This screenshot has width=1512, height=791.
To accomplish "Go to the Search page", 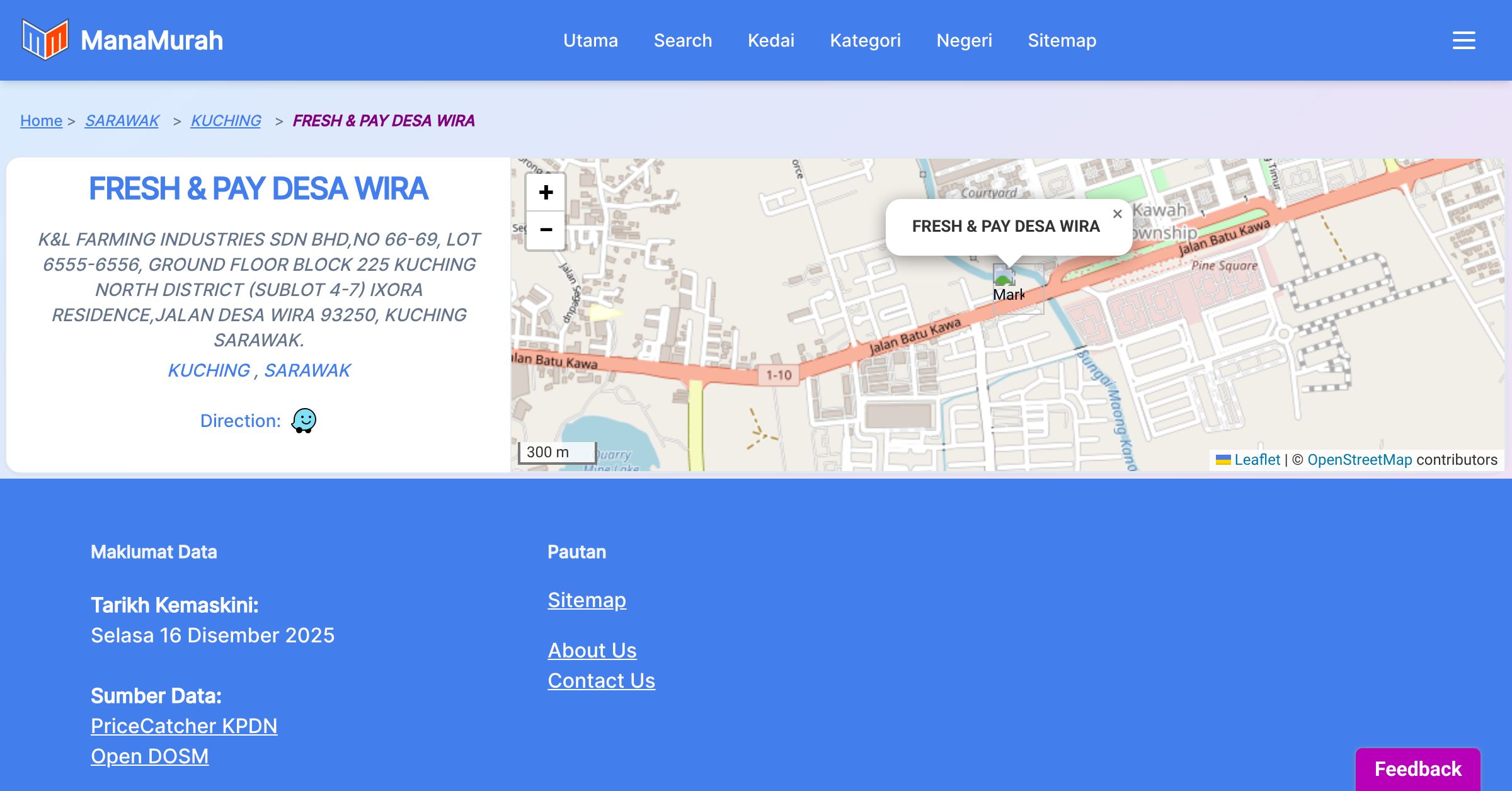I will [x=682, y=40].
